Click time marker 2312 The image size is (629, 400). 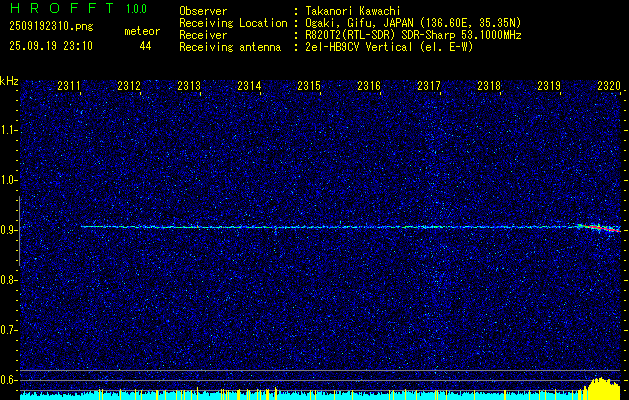coord(129,86)
